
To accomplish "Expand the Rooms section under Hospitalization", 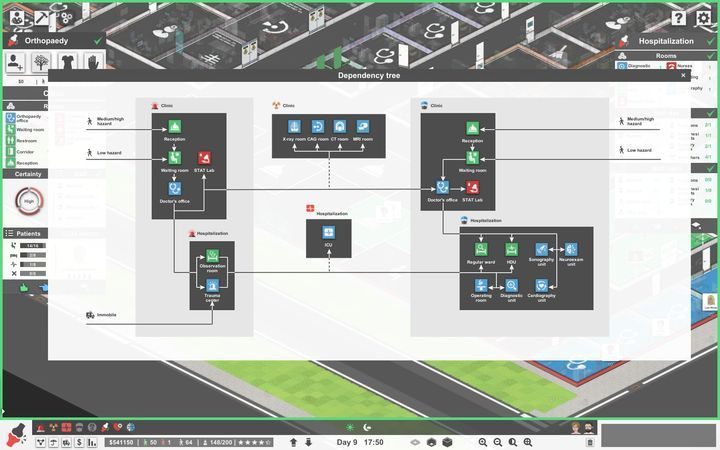I will (x=665, y=56).
